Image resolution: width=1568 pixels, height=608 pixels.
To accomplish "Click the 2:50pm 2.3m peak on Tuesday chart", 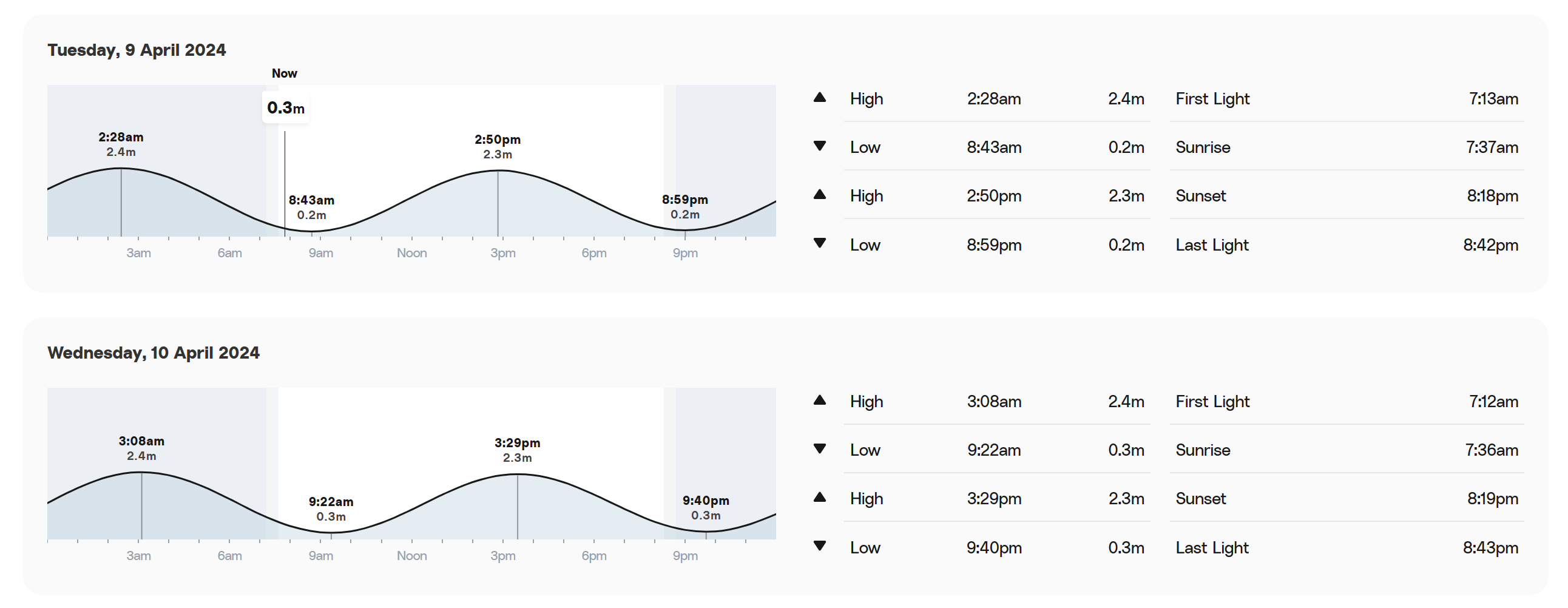I will pos(498,147).
